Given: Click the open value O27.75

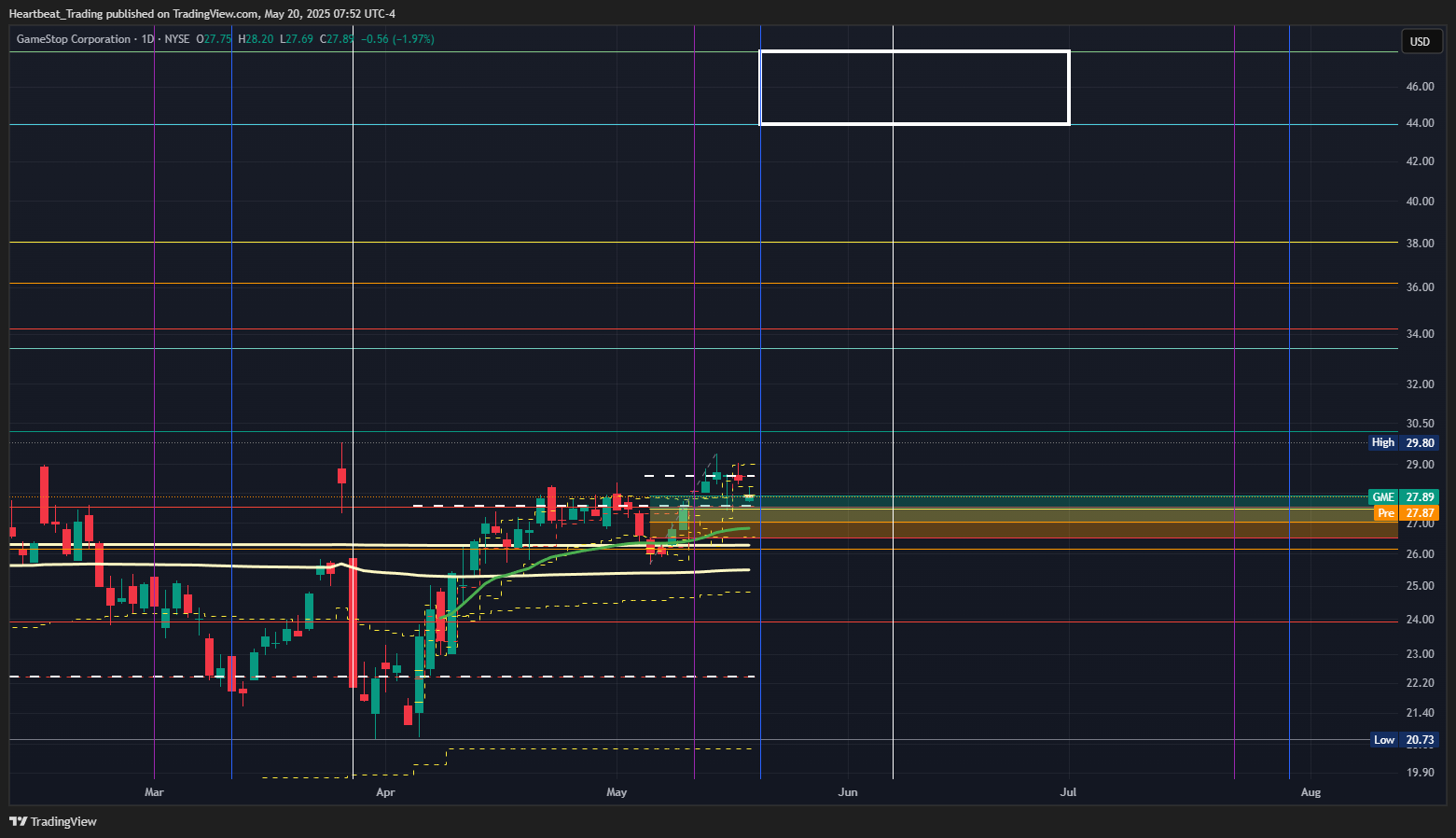Looking at the screenshot, I should tap(214, 39).
